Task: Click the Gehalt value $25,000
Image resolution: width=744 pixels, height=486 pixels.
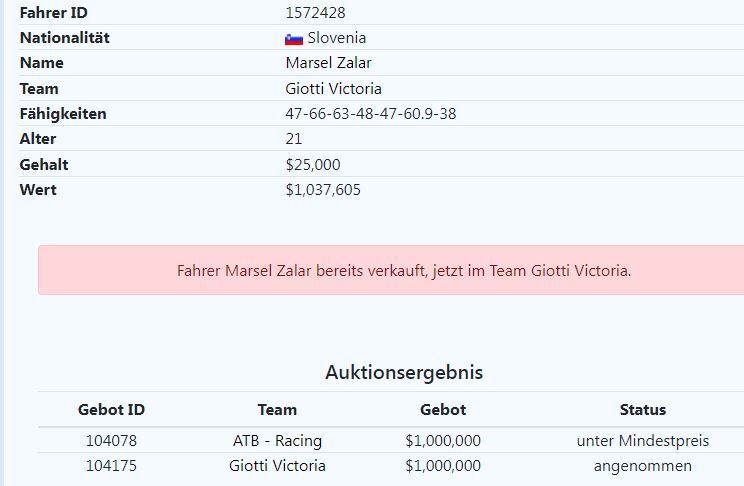Action: pyautogui.click(x=313, y=164)
